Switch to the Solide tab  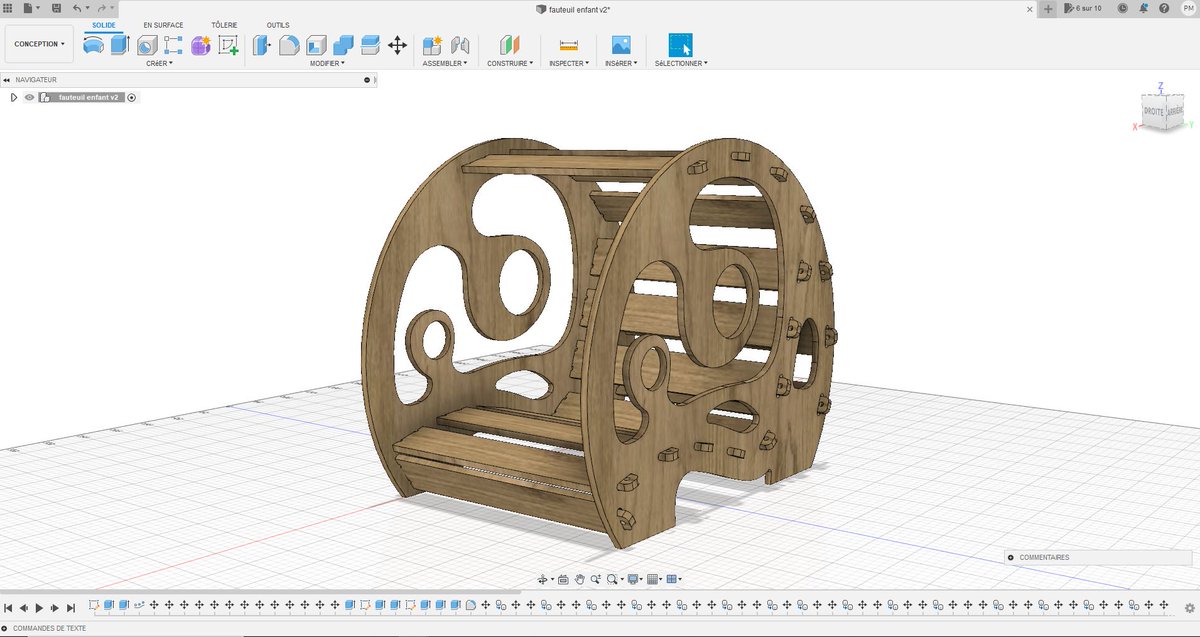tap(102, 24)
